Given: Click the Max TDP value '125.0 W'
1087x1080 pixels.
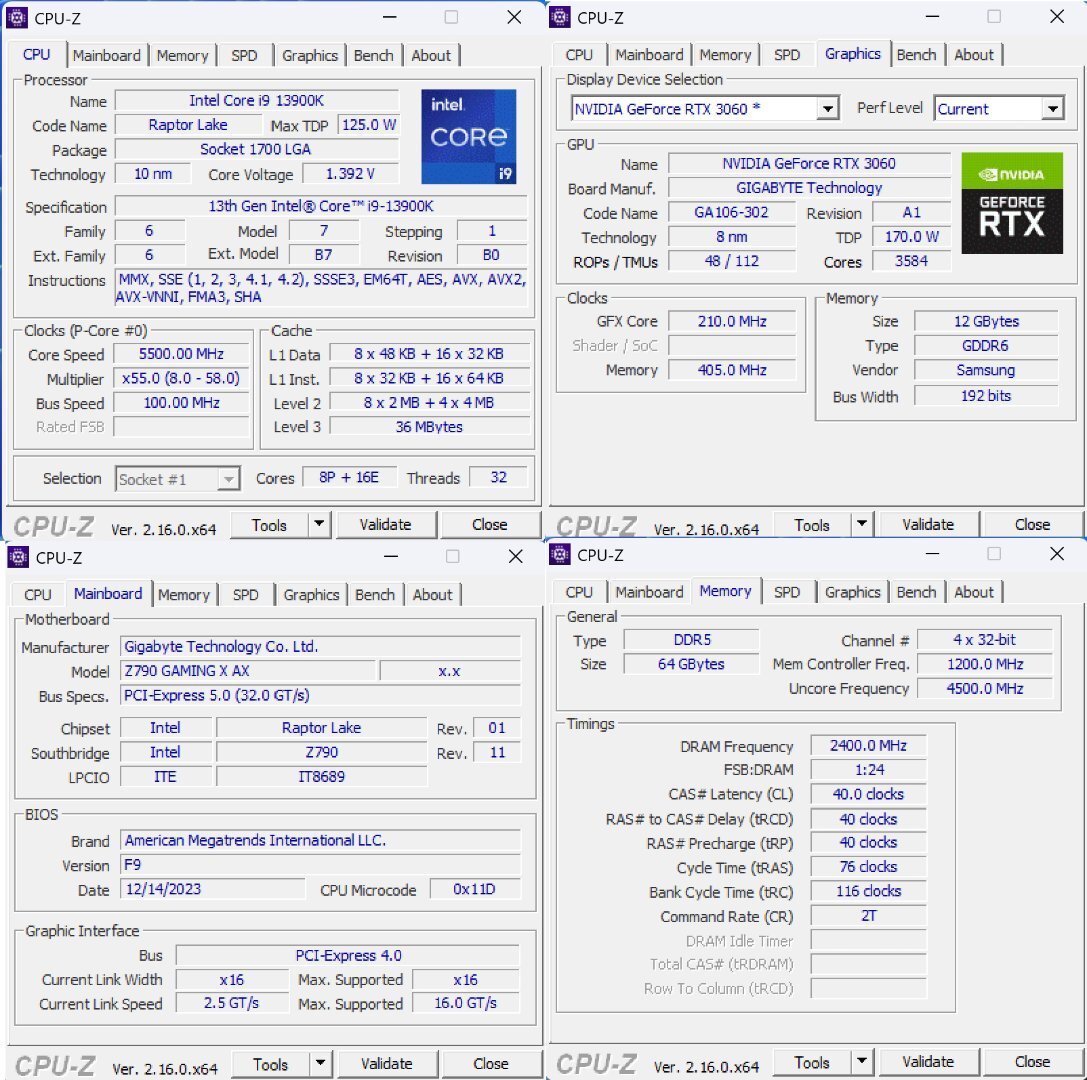Looking at the screenshot, I should coord(369,125).
